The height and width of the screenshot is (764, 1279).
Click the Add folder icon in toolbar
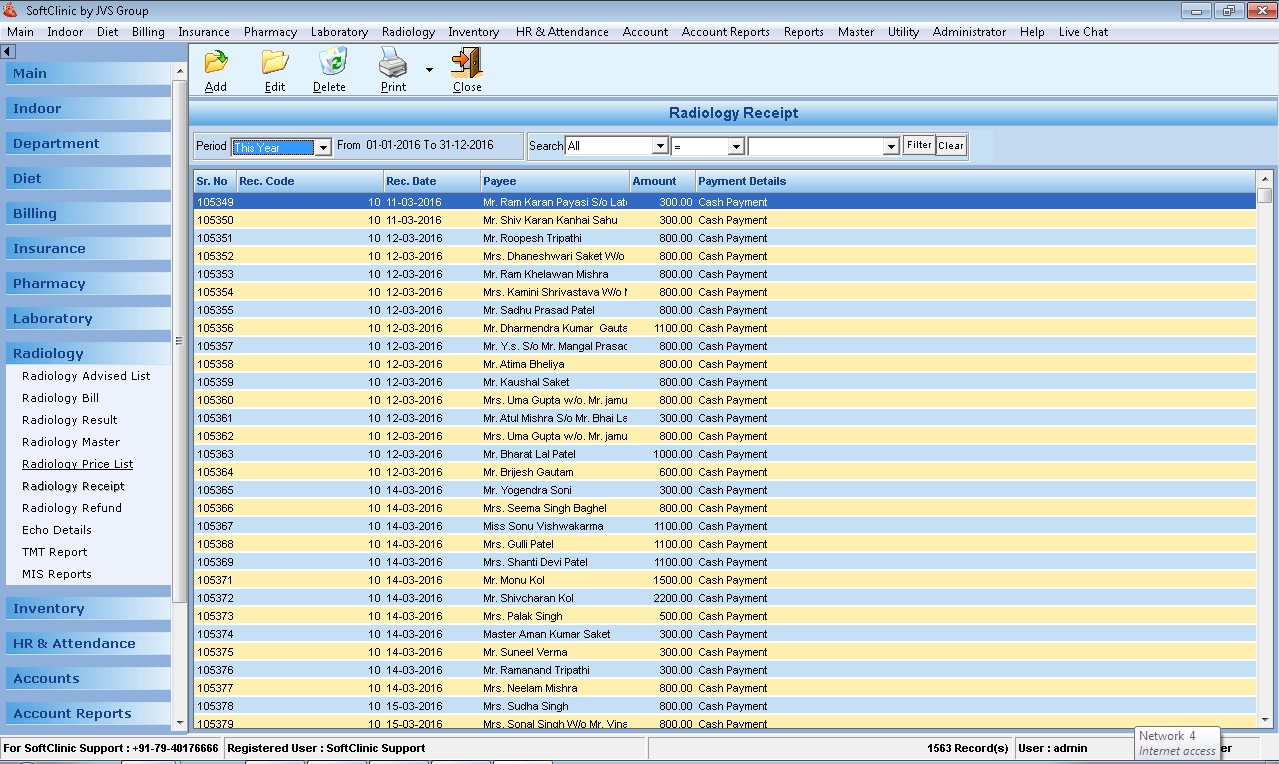[216, 63]
